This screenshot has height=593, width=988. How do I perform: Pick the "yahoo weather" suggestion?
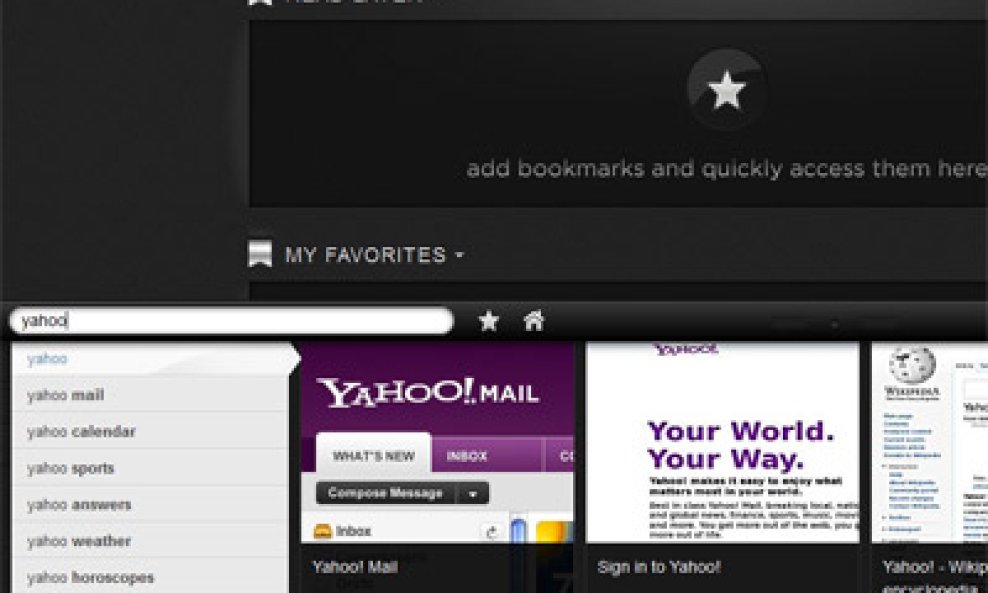pos(150,541)
